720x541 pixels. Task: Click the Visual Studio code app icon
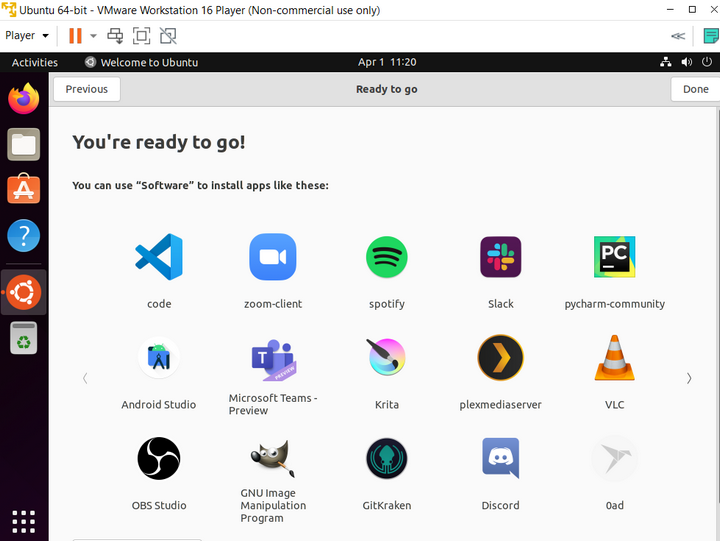159,257
